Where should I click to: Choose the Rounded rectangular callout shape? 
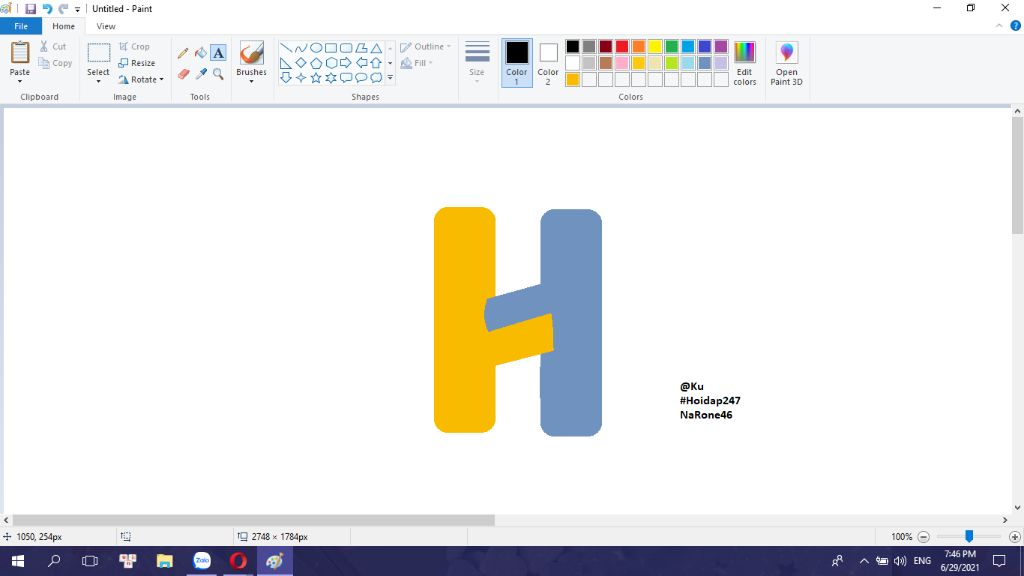pyautogui.click(x=346, y=78)
